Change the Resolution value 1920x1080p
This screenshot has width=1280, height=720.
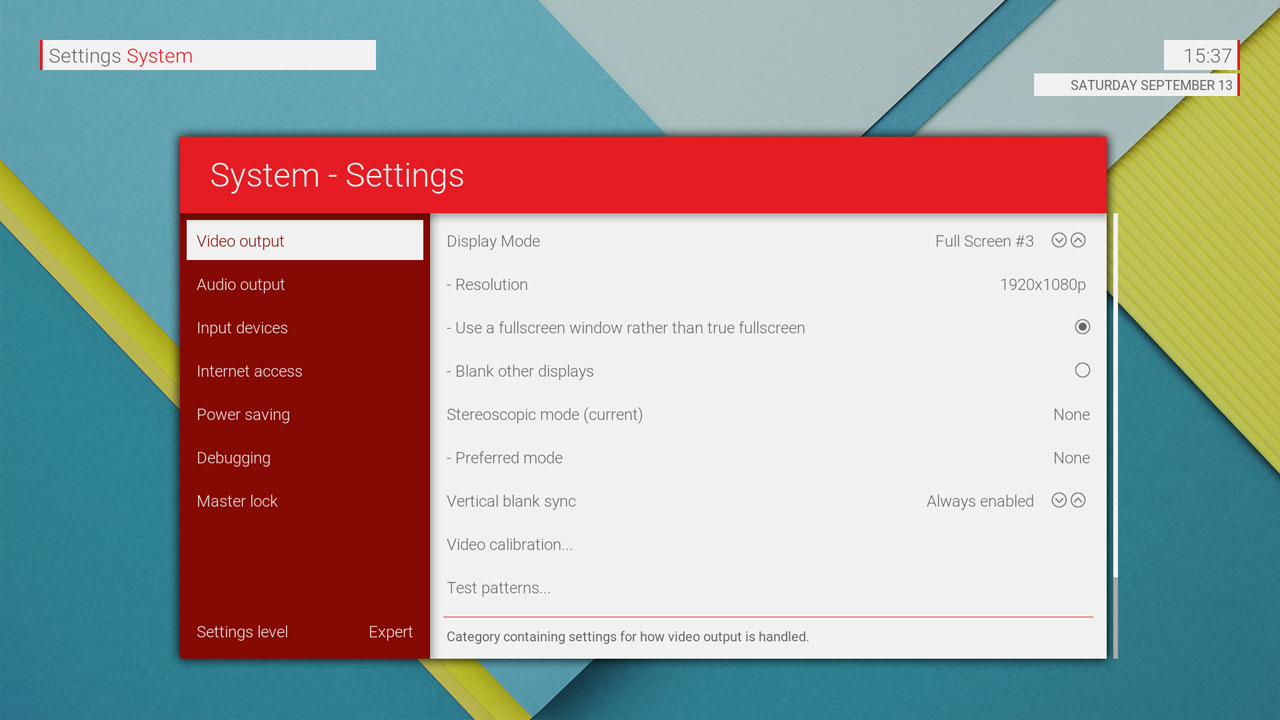[x=1042, y=285]
